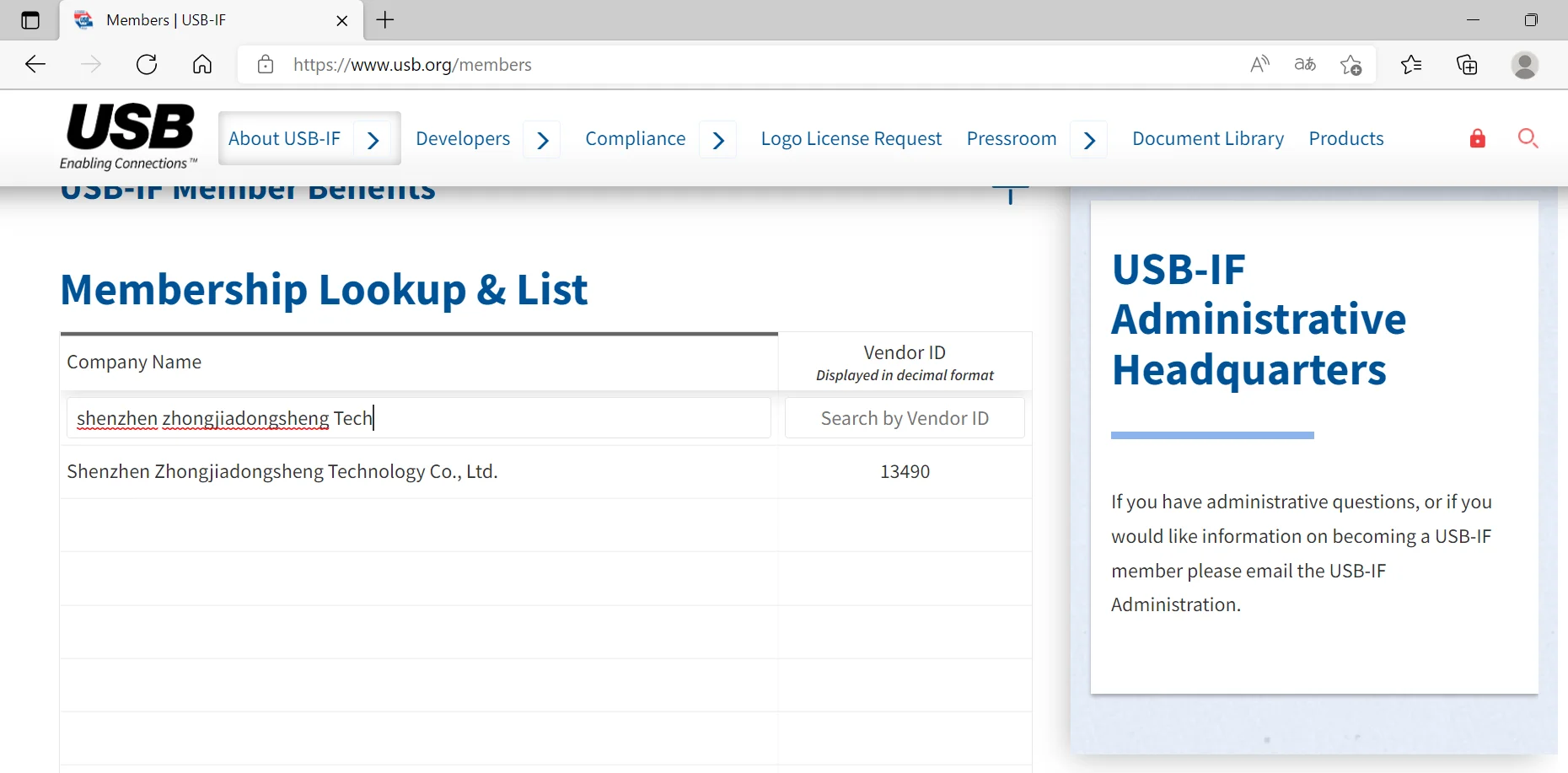Expand the USB-IF Member Benefits section

pyautogui.click(x=1010, y=195)
